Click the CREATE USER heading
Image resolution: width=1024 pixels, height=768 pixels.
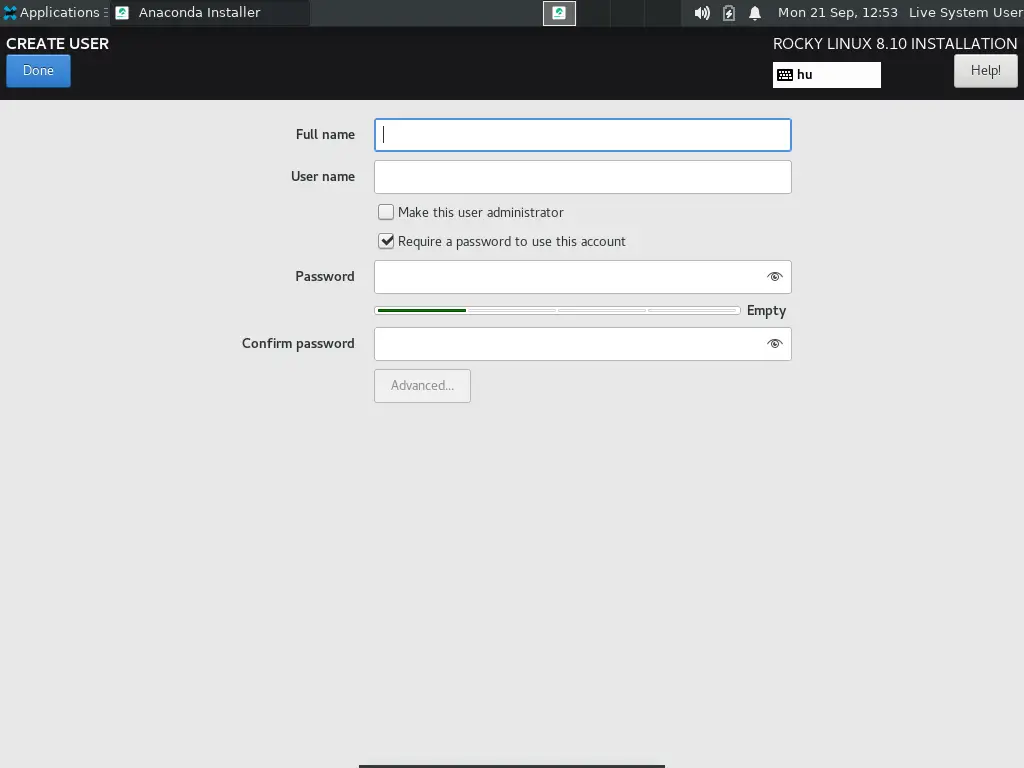[x=57, y=44]
